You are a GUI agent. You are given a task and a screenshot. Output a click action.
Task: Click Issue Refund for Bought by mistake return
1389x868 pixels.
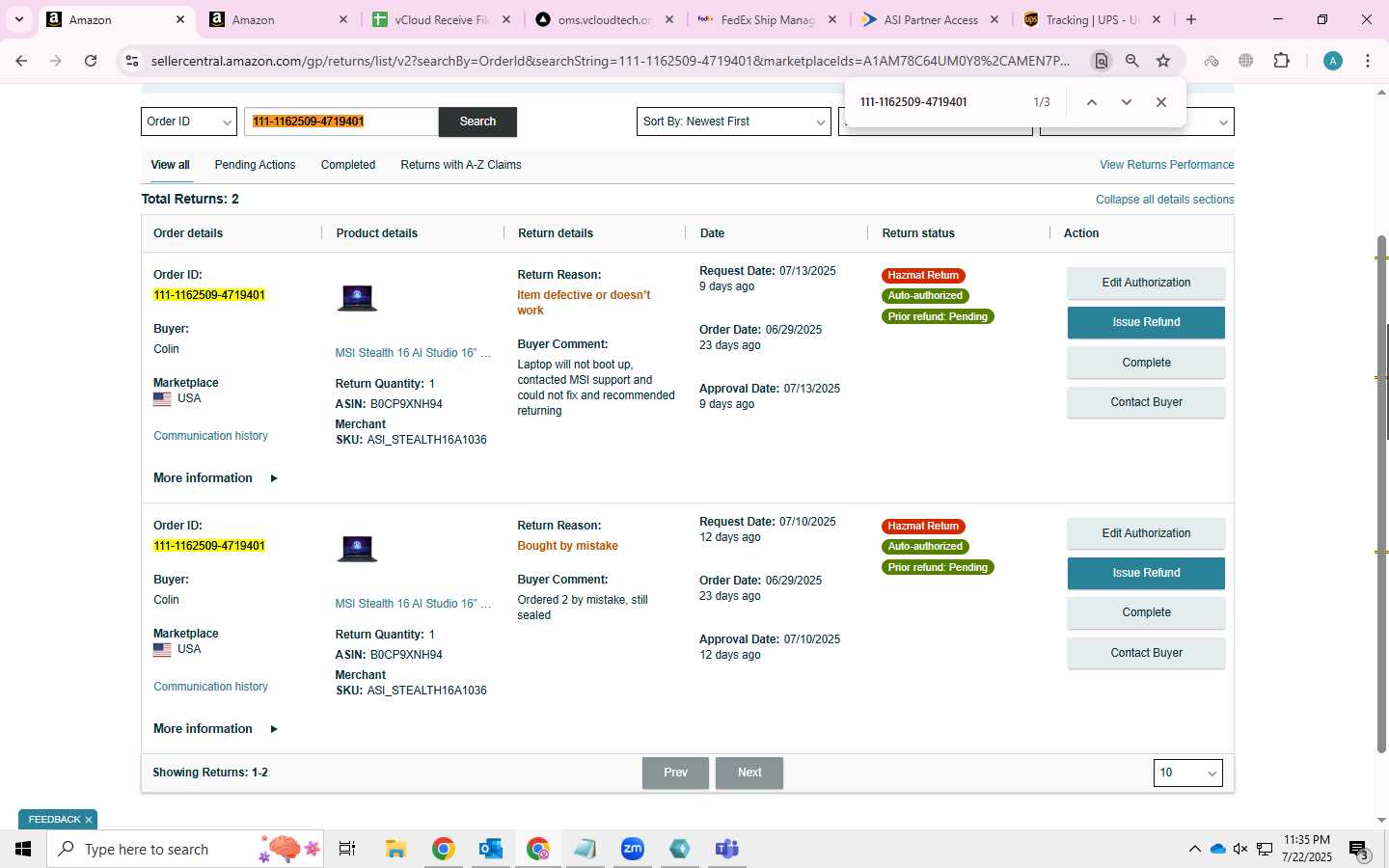pyautogui.click(x=1146, y=573)
